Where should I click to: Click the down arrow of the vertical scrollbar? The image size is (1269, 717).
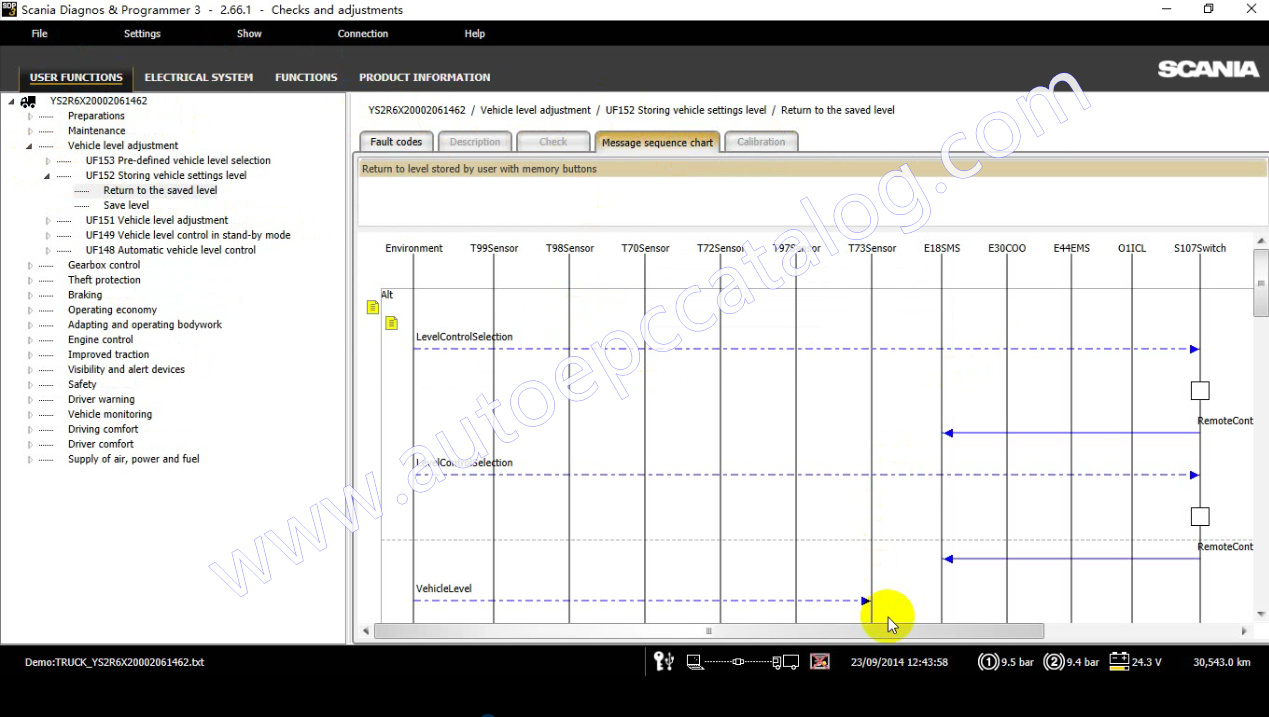click(1260, 614)
